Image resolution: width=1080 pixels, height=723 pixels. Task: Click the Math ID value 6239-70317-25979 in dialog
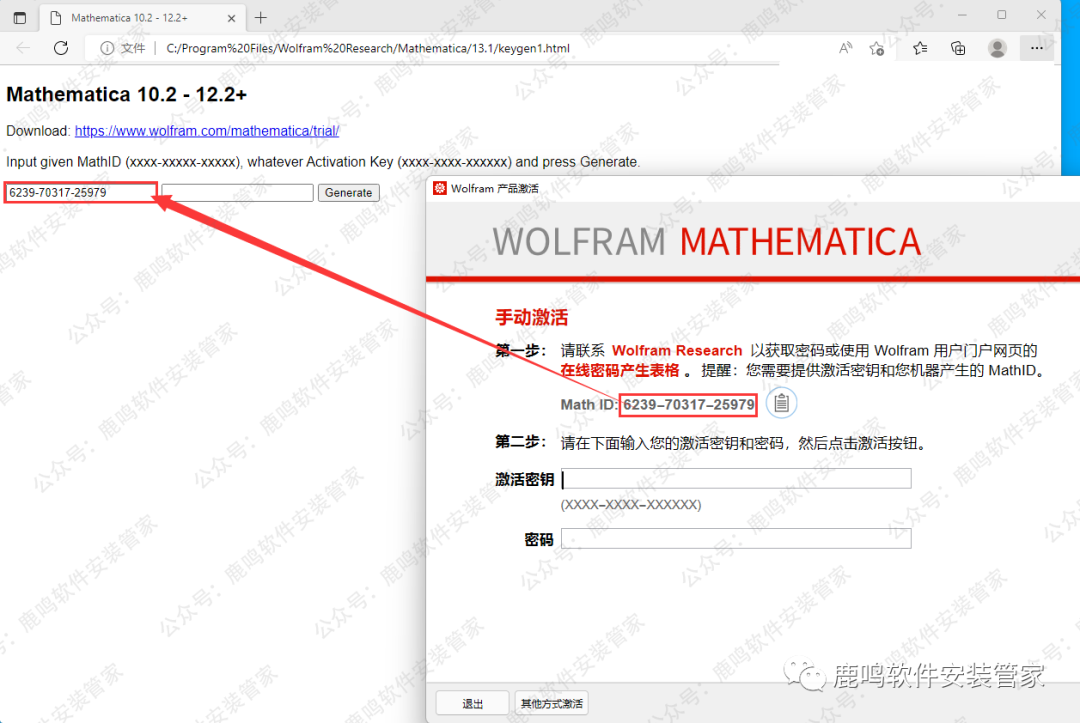(x=689, y=405)
